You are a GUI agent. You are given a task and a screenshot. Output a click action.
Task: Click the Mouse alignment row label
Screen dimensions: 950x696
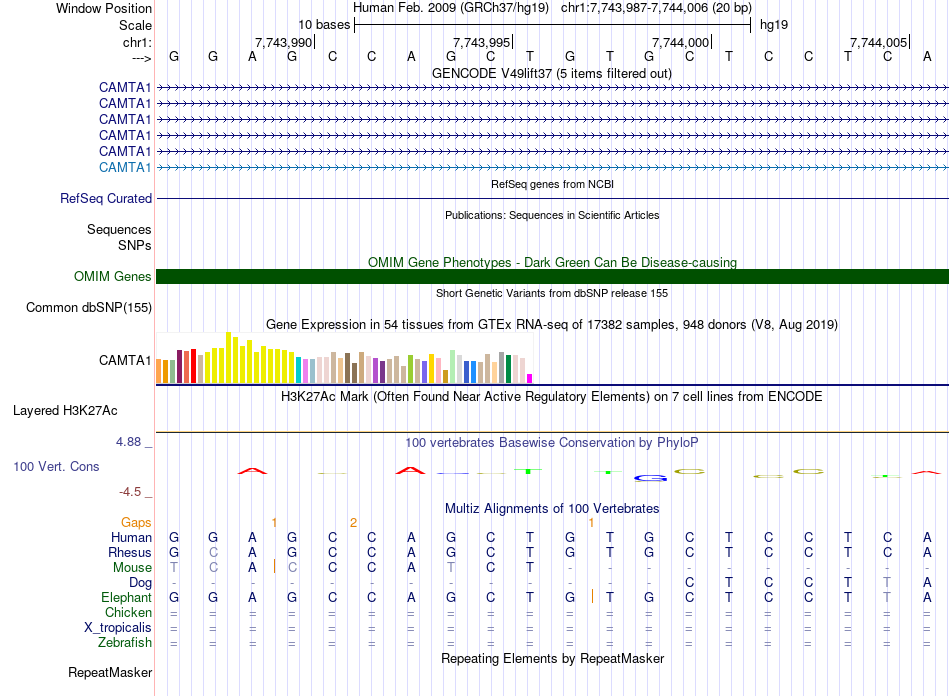(132, 568)
